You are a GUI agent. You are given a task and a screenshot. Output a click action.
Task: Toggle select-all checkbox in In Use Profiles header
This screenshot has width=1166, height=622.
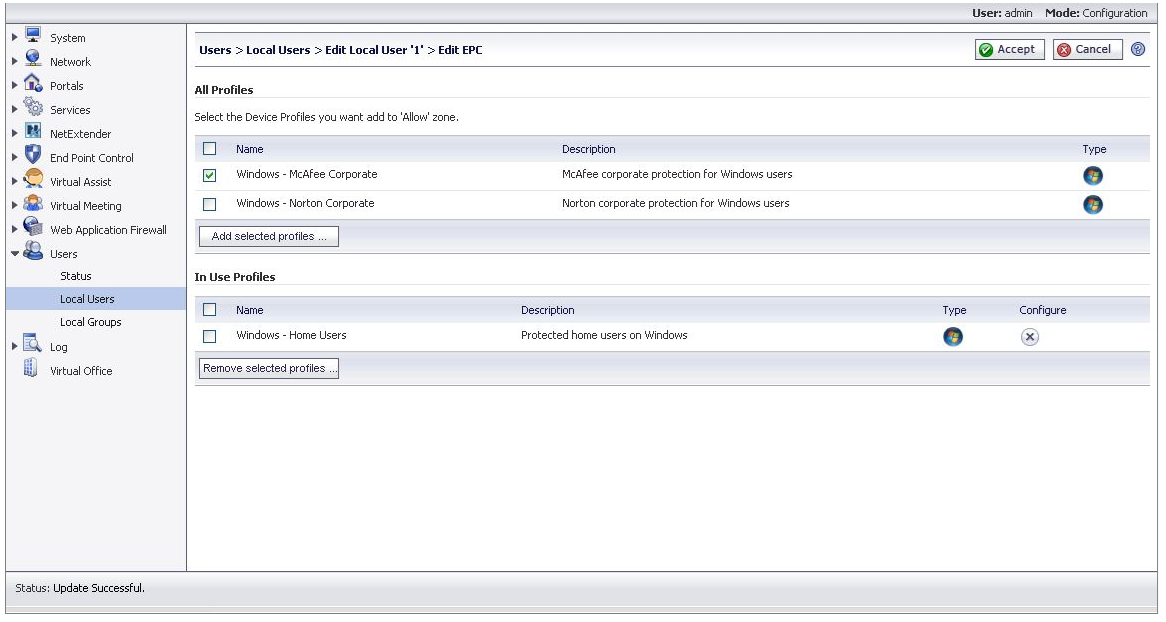point(210,310)
